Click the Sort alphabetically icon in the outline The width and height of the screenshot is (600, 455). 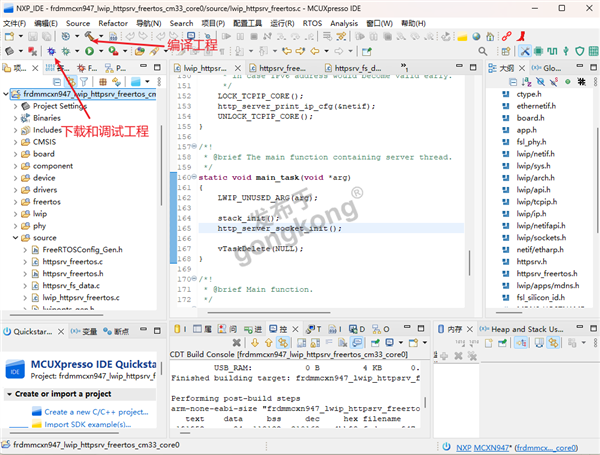pyautogui.click(x=527, y=82)
